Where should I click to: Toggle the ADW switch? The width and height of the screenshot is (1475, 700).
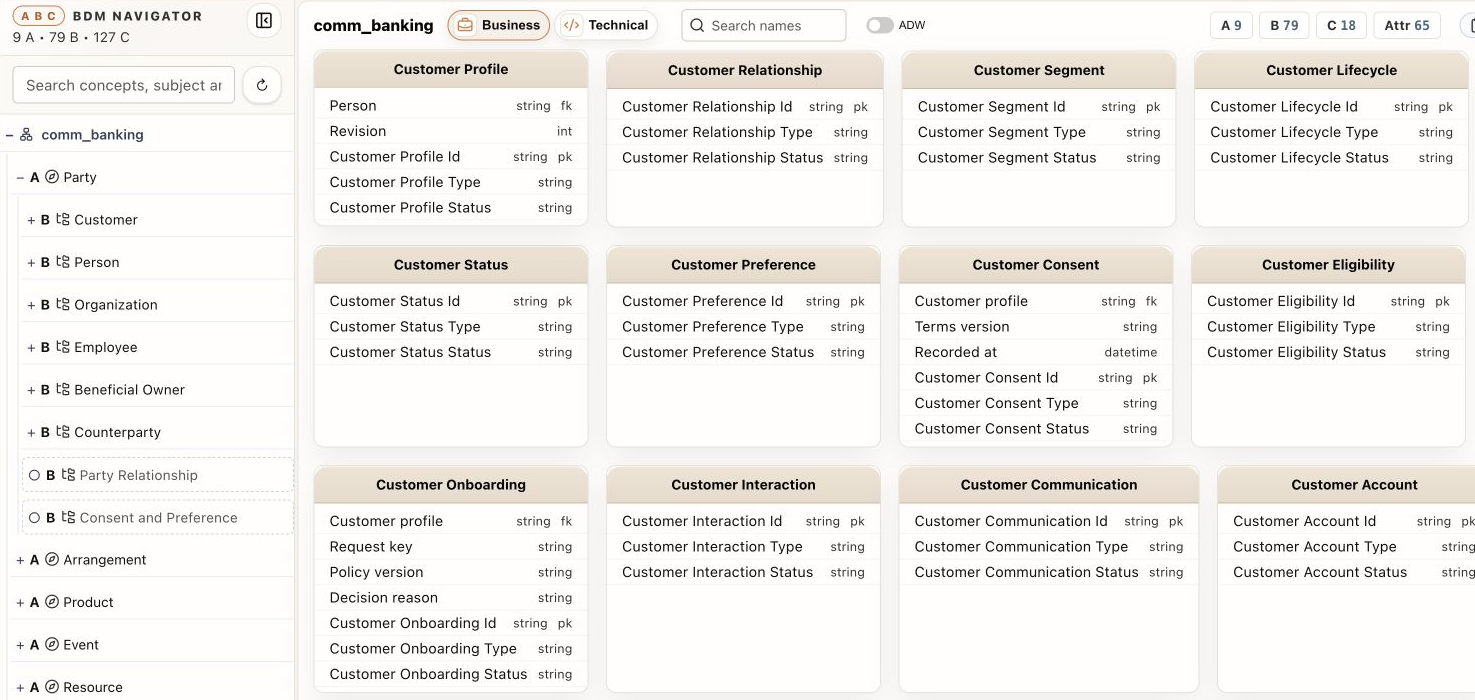(880, 25)
